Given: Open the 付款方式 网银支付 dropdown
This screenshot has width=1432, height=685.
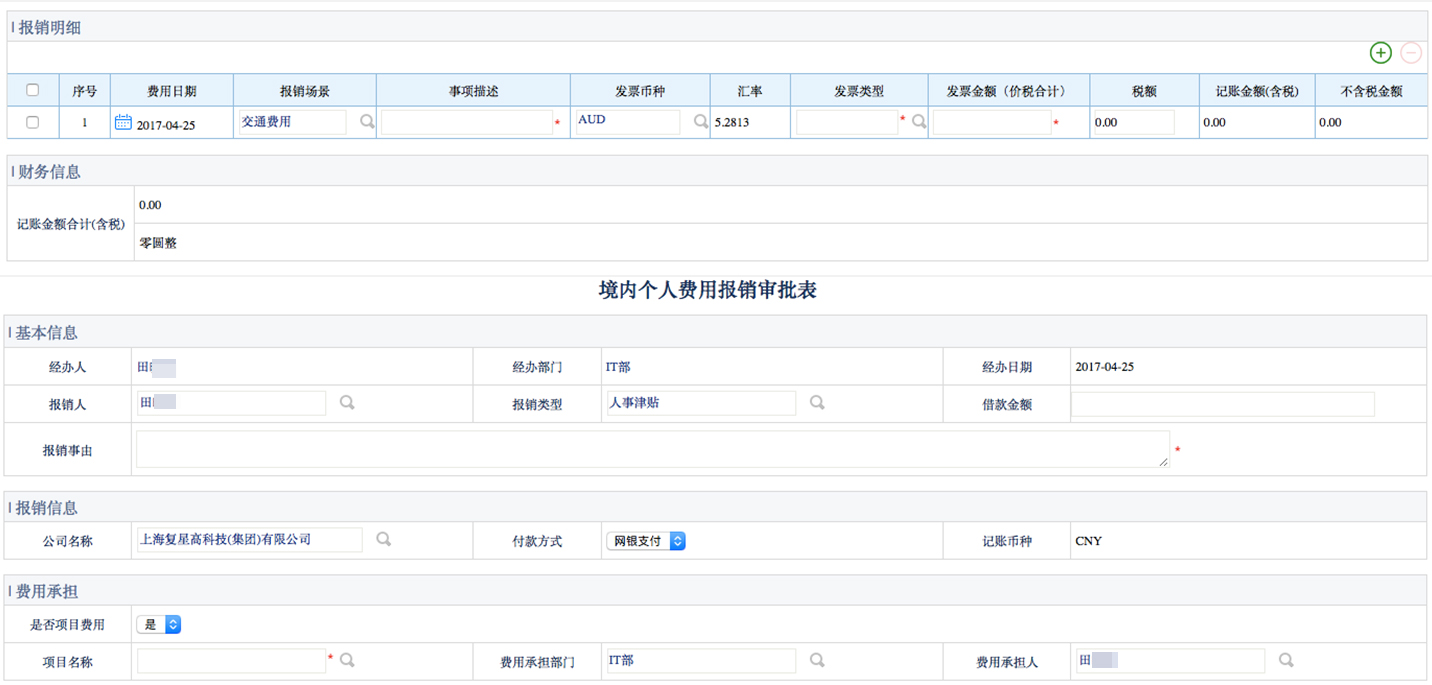Looking at the screenshot, I should pos(646,541).
